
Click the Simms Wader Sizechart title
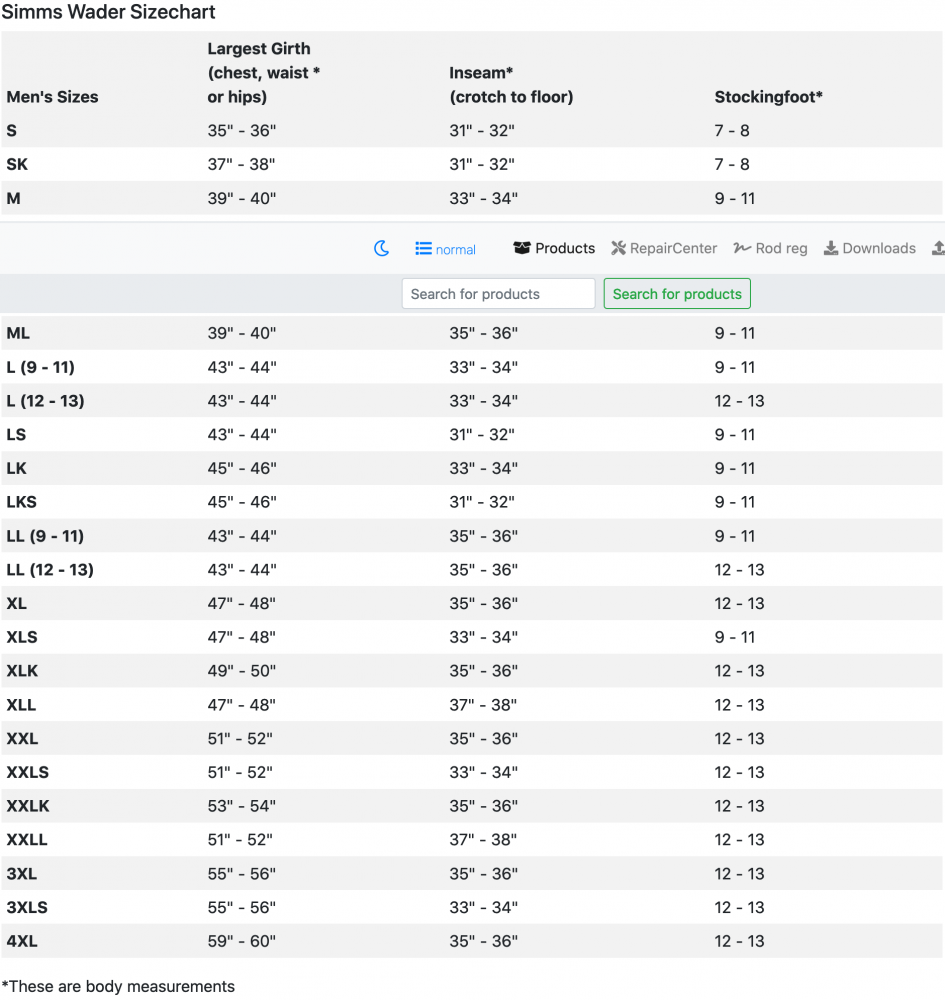(x=108, y=12)
